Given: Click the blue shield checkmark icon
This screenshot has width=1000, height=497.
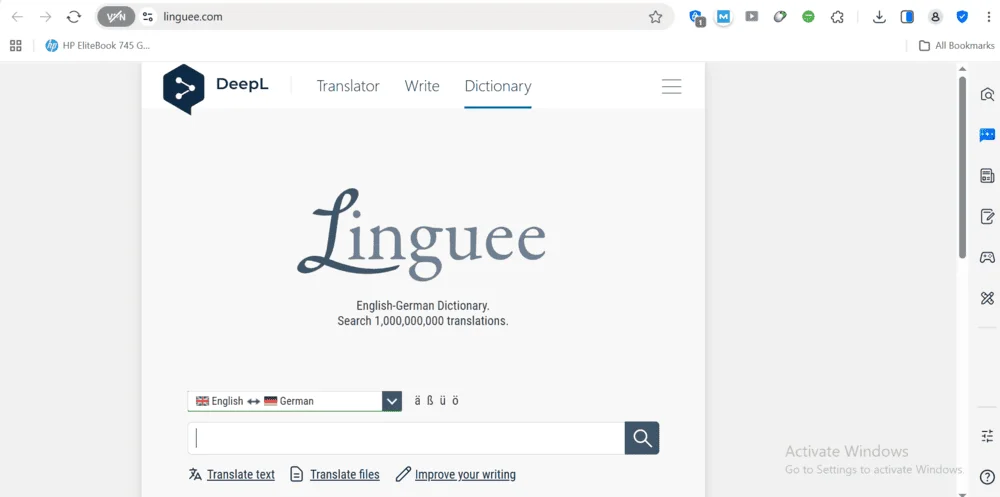Looking at the screenshot, I should click(962, 17).
